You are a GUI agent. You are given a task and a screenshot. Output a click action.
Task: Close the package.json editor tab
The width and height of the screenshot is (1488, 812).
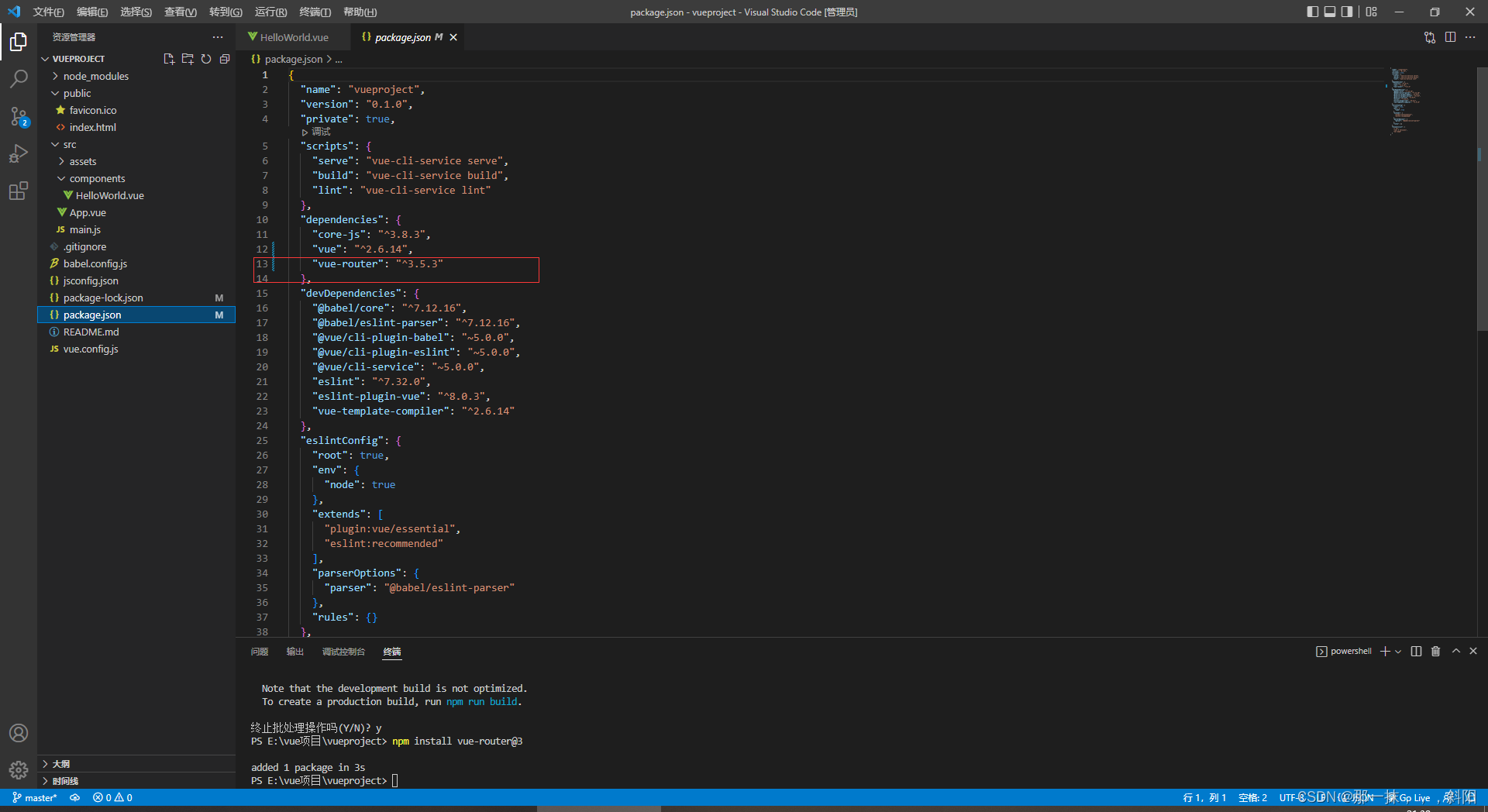point(453,37)
